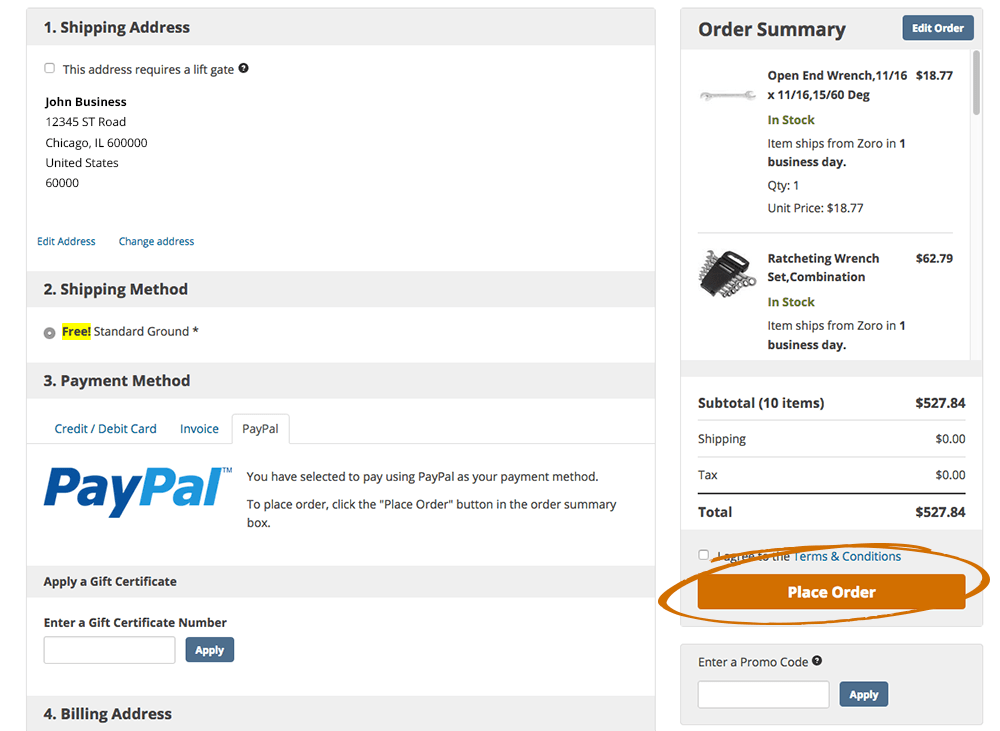
Task: Open the Ratcheting Wrench Set thumbnail
Action: 725,273
